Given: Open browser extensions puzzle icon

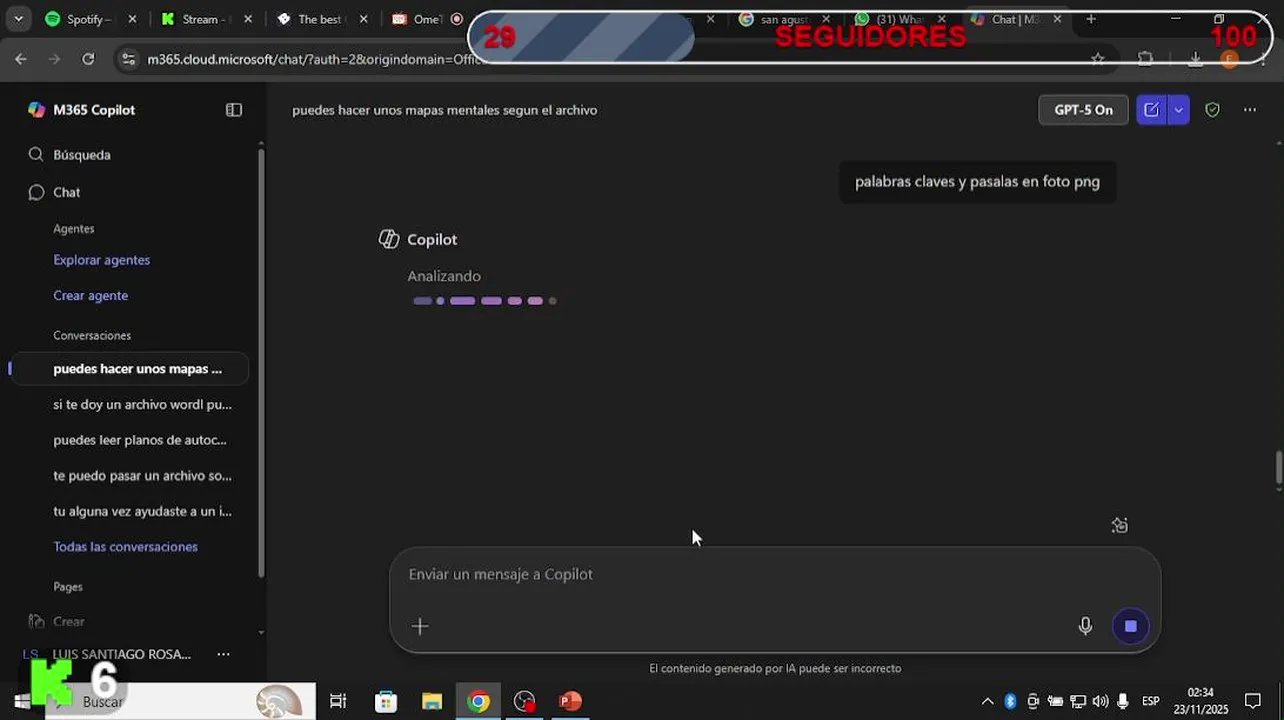Looking at the screenshot, I should (1145, 59).
